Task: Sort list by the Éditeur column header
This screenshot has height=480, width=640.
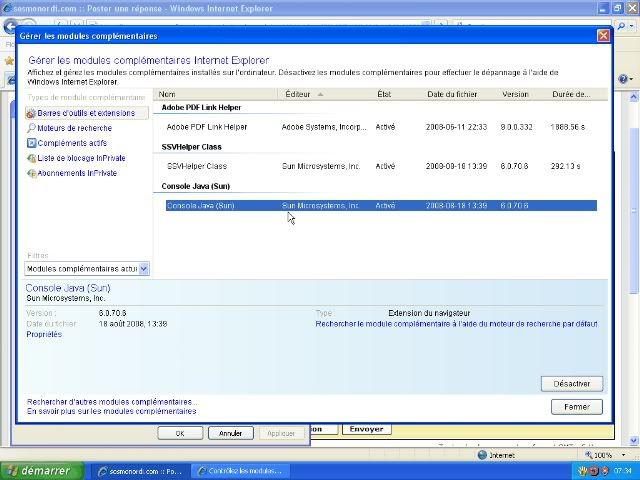Action: click(x=324, y=94)
